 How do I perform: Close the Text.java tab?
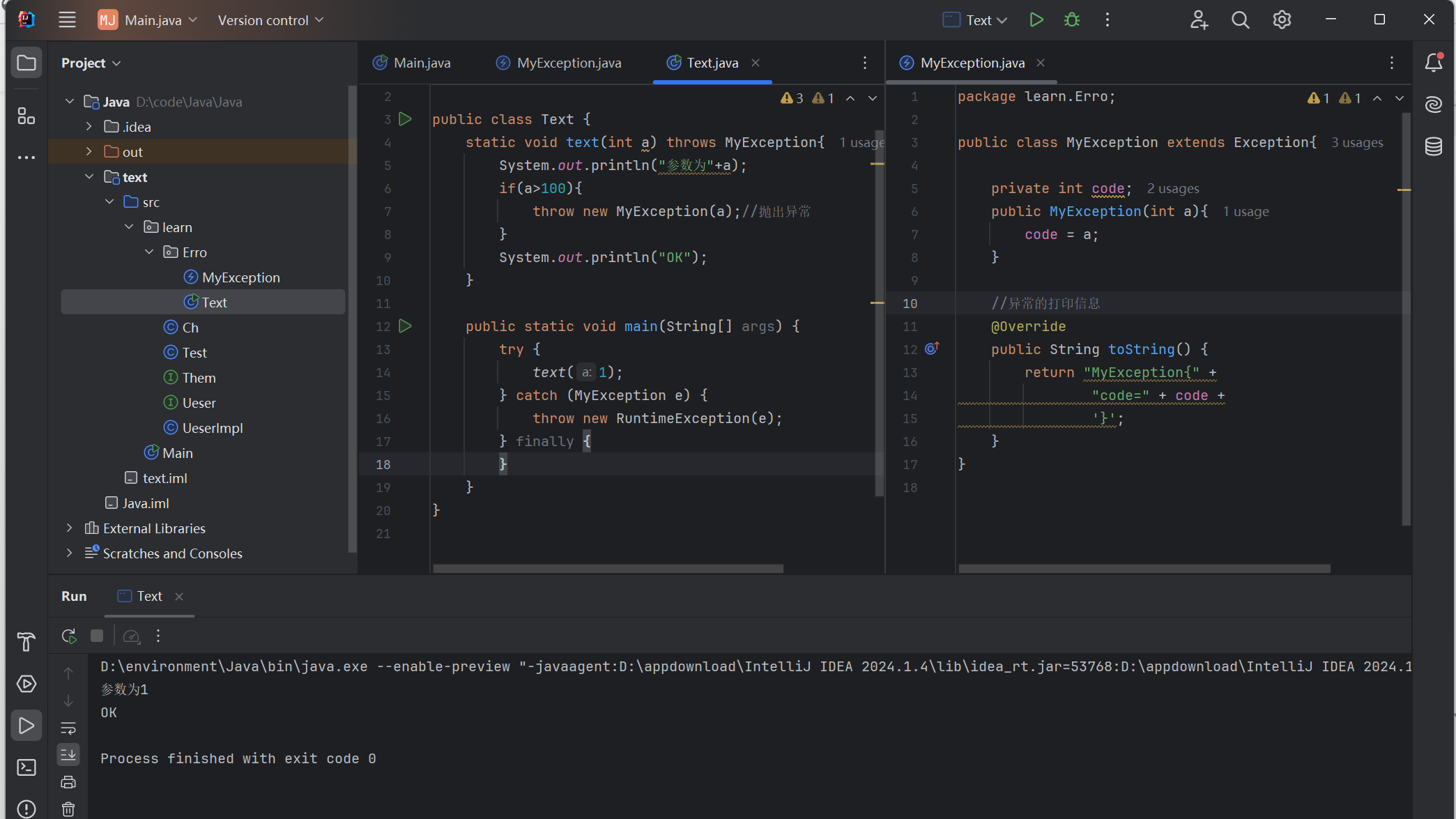click(756, 63)
